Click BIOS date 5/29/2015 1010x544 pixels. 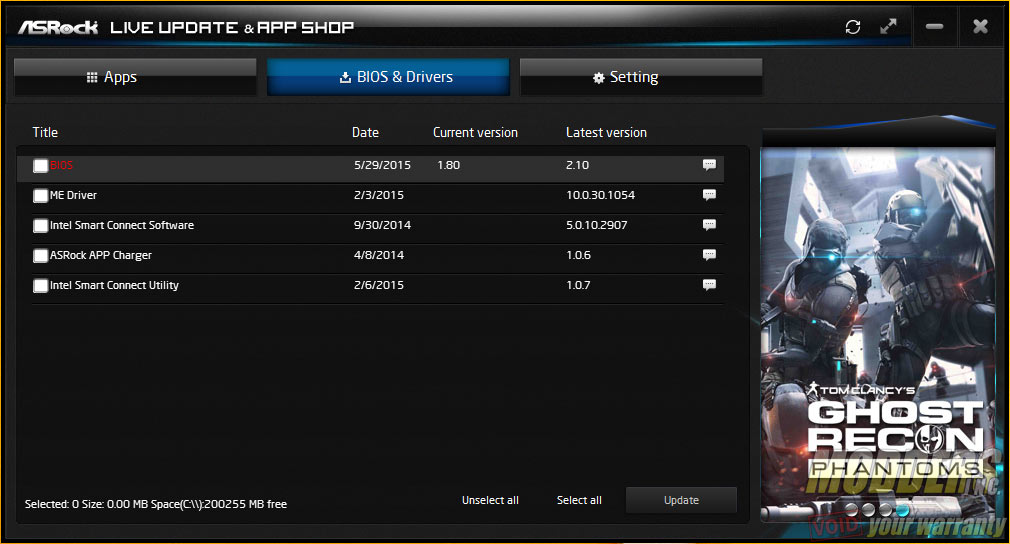pos(382,165)
